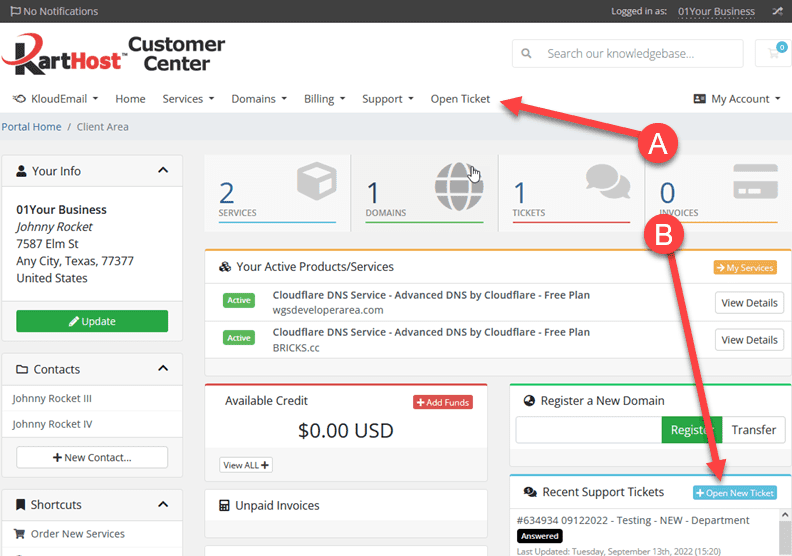
Task: Click the View ALL credit button
Action: 246,465
